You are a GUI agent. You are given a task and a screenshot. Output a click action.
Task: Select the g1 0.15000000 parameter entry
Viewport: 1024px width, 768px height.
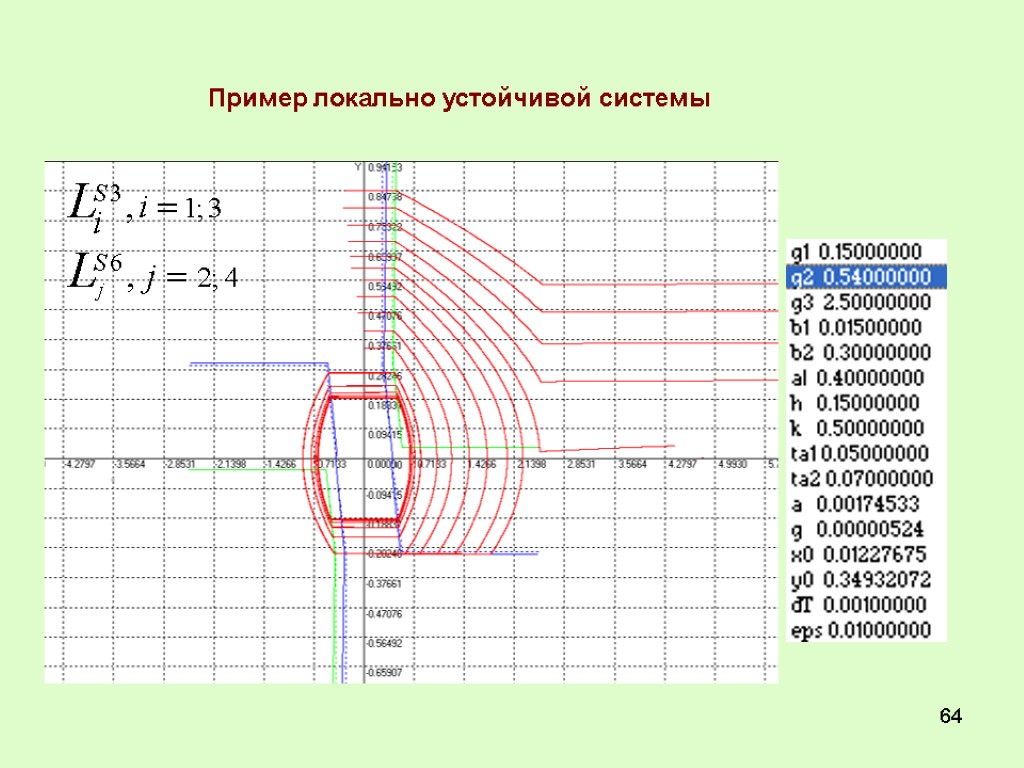click(862, 250)
